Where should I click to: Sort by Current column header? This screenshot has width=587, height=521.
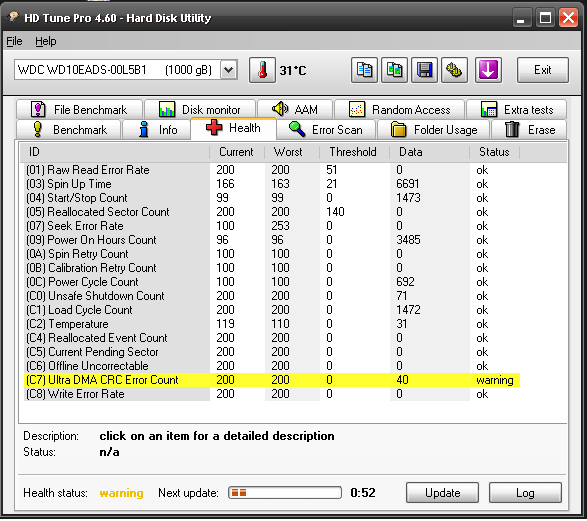tap(237, 152)
